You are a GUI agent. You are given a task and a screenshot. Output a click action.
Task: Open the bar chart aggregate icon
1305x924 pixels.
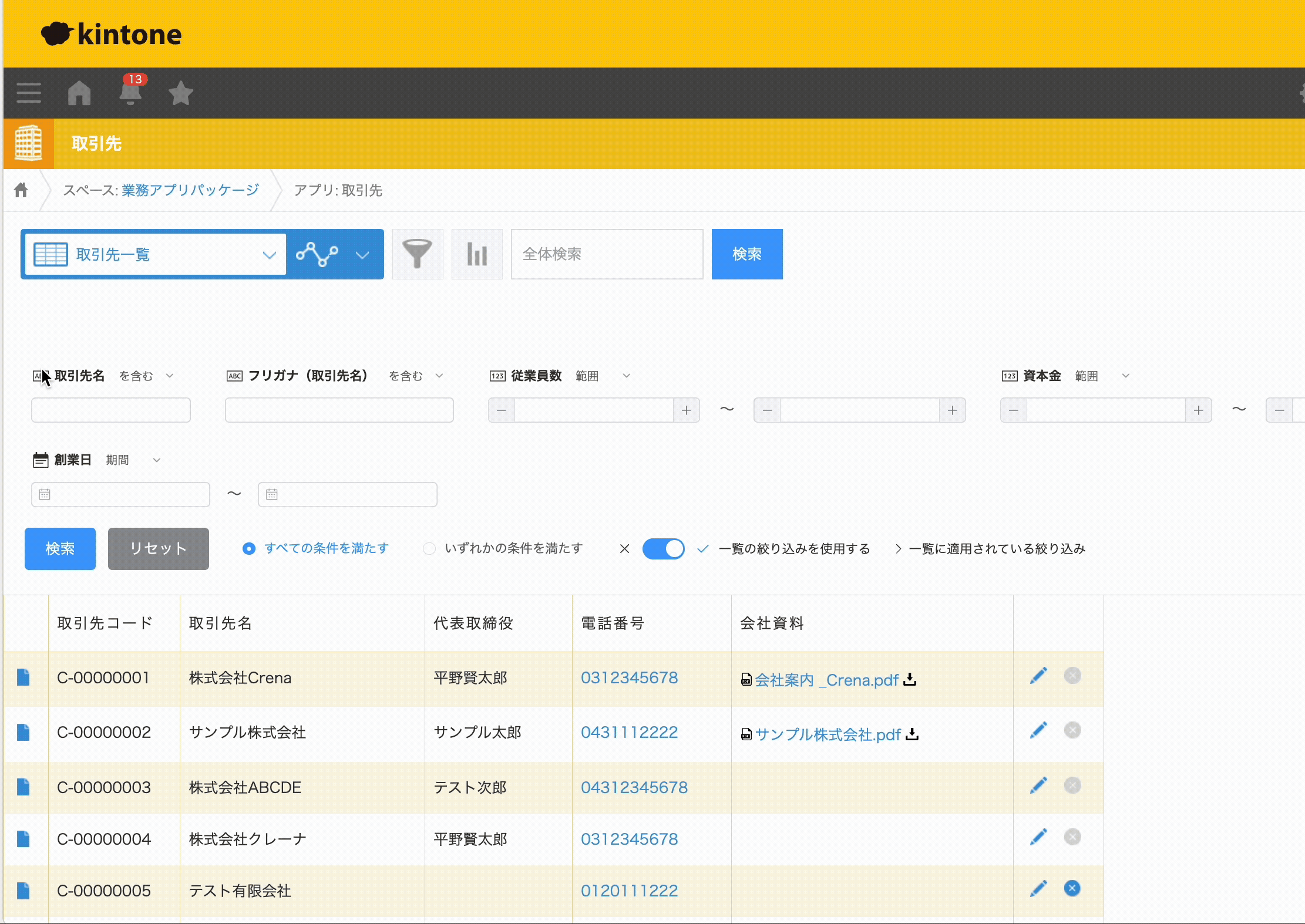477,254
